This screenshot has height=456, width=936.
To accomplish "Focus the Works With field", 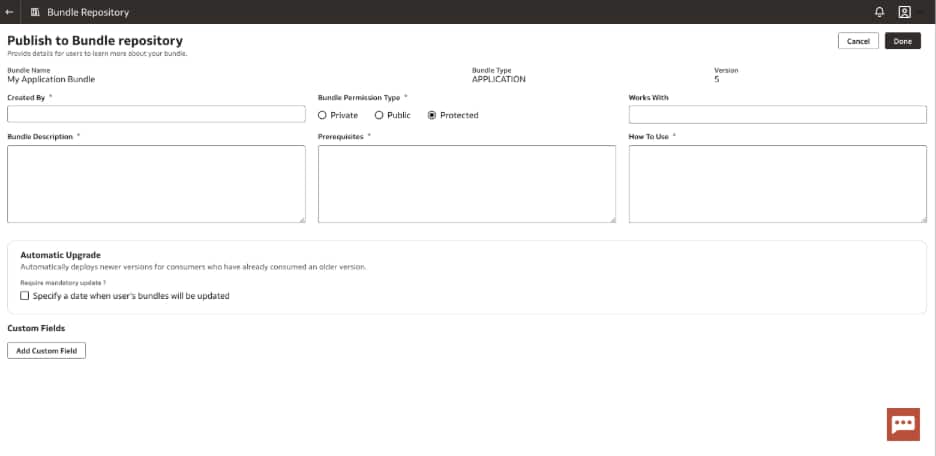I will point(778,115).
